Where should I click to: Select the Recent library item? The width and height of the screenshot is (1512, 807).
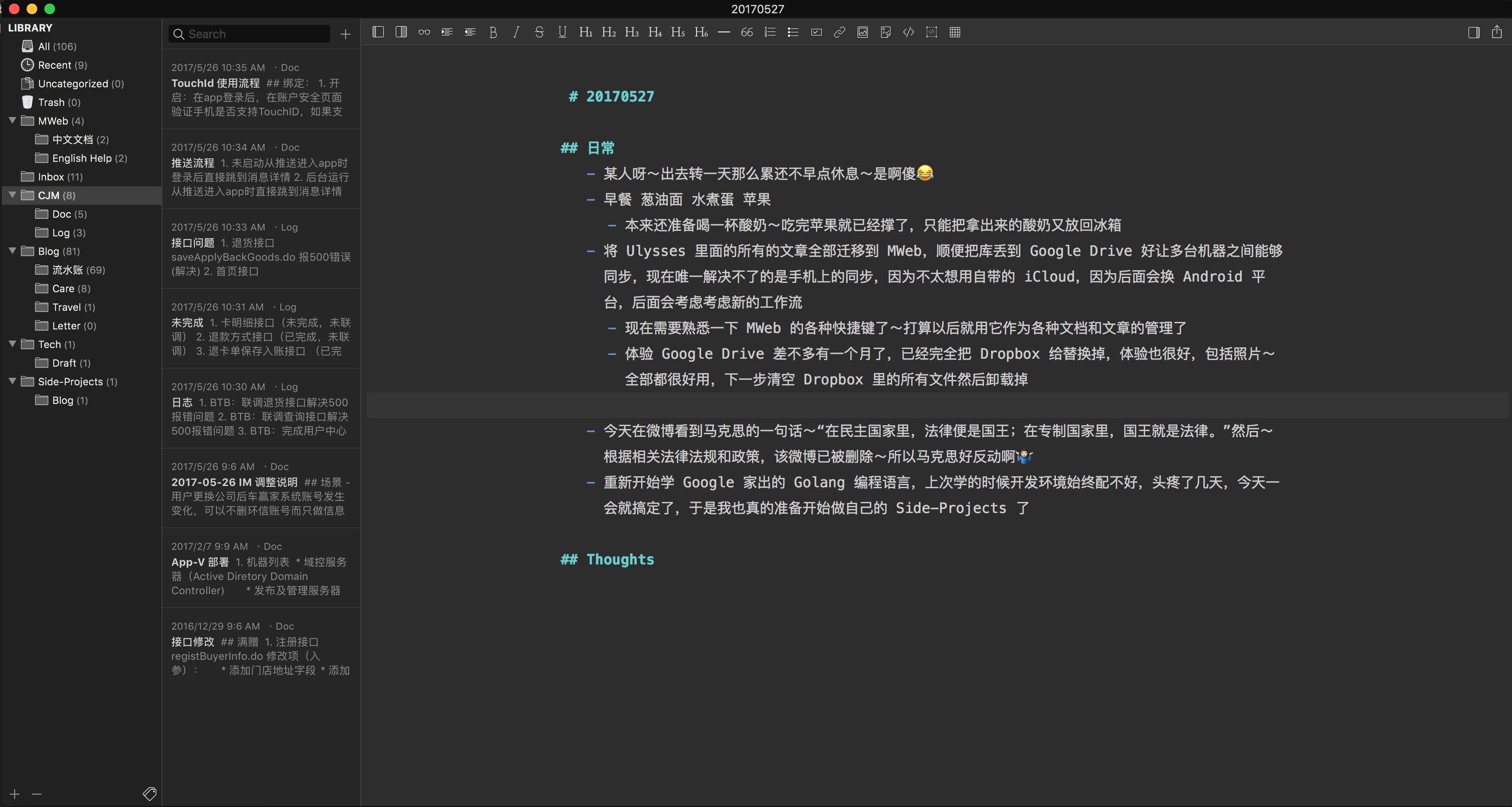[x=62, y=65]
